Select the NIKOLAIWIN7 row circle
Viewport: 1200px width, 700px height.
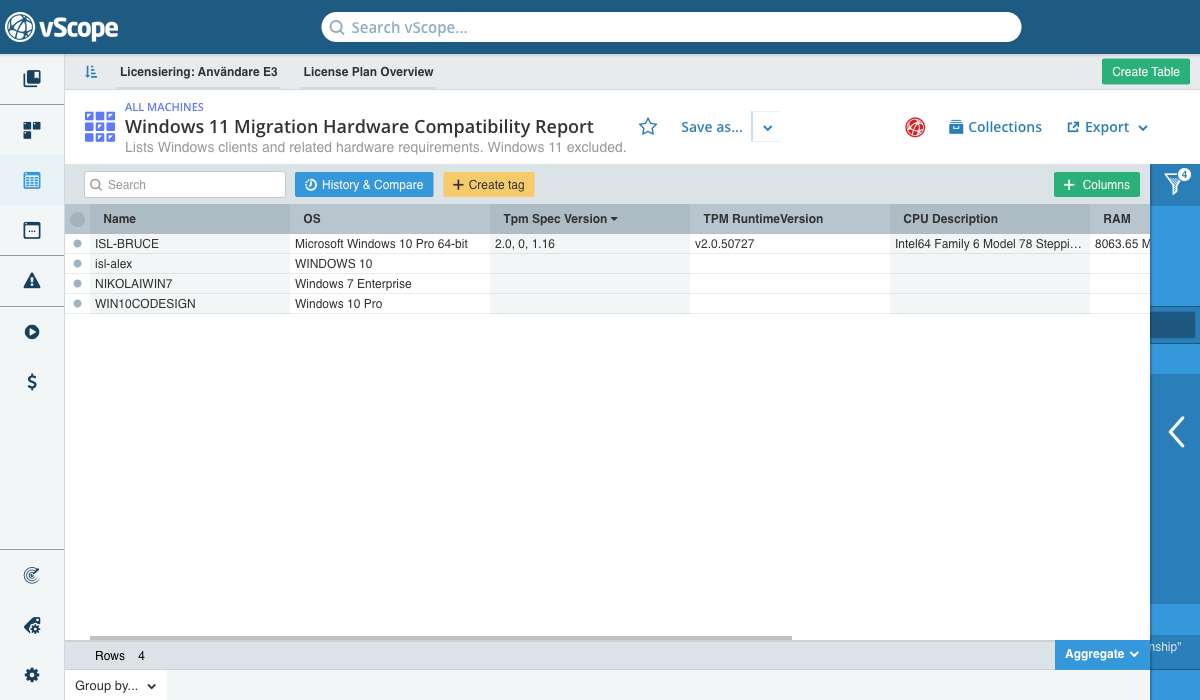click(x=77, y=283)
